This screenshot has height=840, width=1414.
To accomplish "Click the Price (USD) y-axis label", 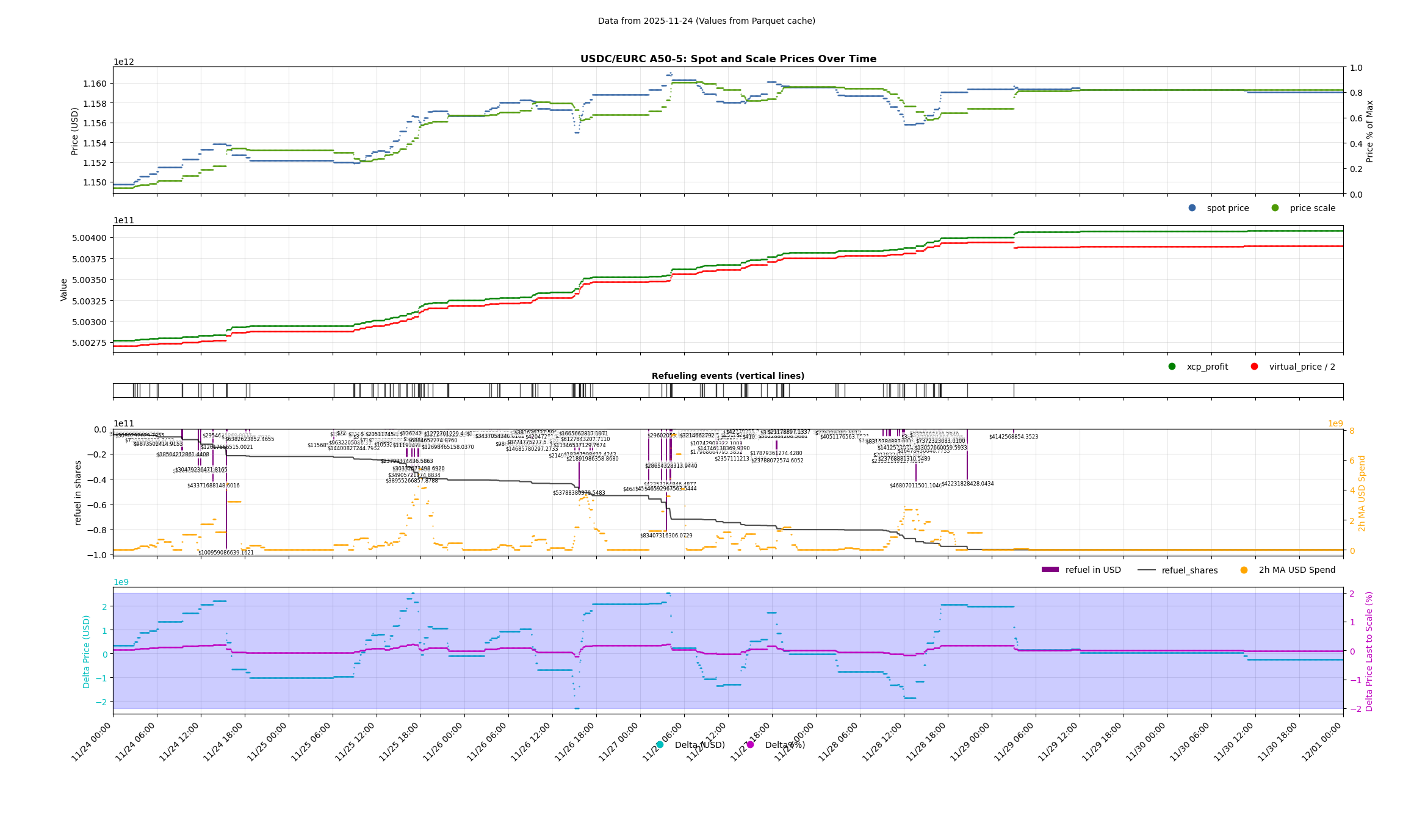I will click(x=75, y=131).
